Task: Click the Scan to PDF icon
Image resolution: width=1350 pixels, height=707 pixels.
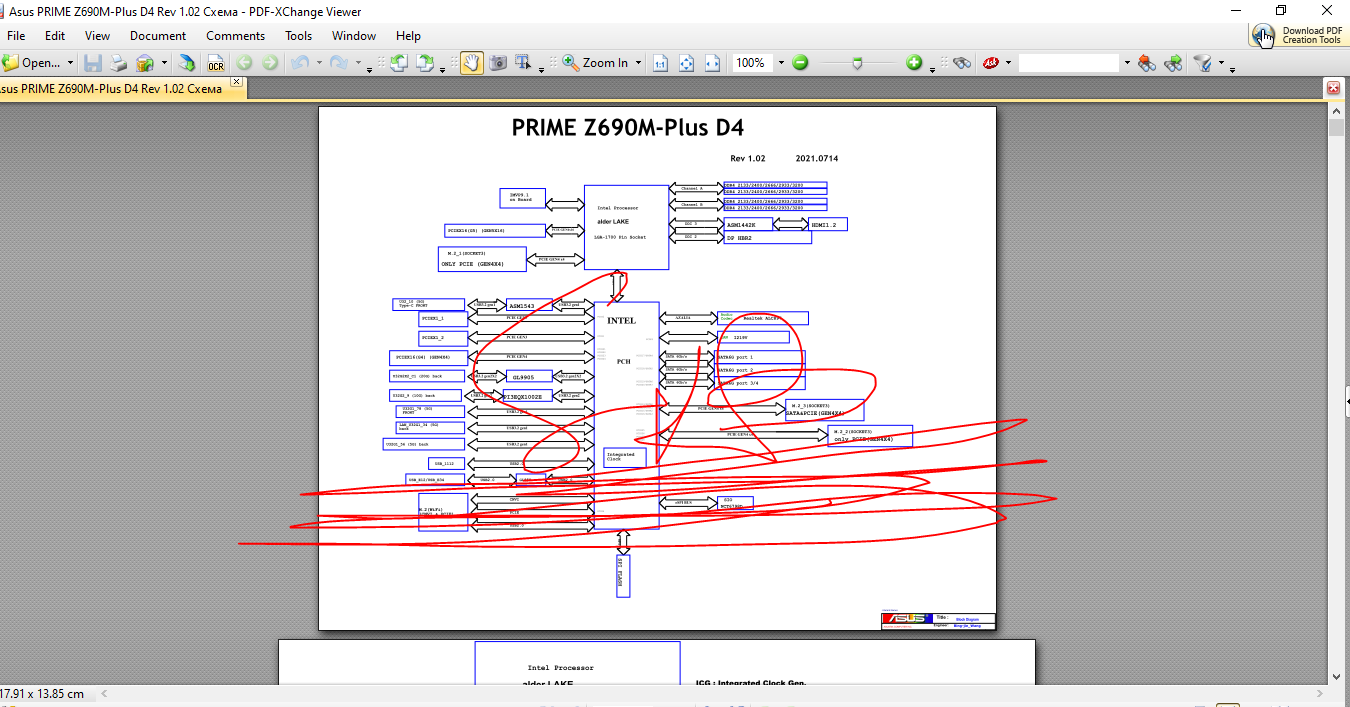Action: coord(187,63)
